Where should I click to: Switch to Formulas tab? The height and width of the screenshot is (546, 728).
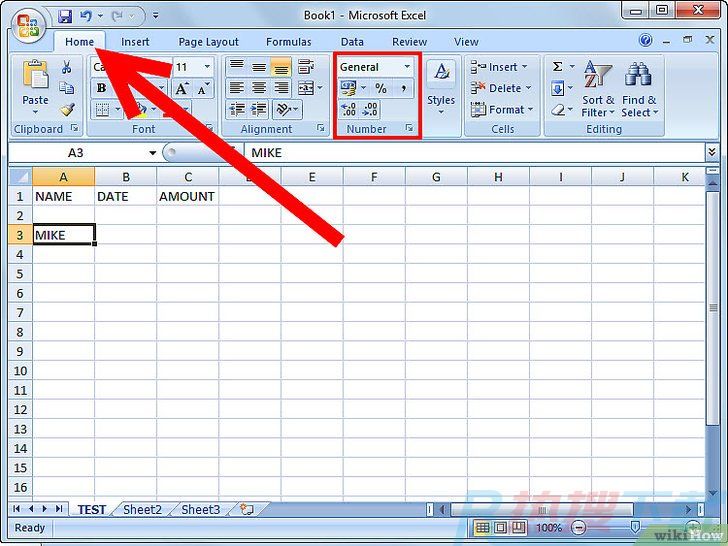(288, 42)
